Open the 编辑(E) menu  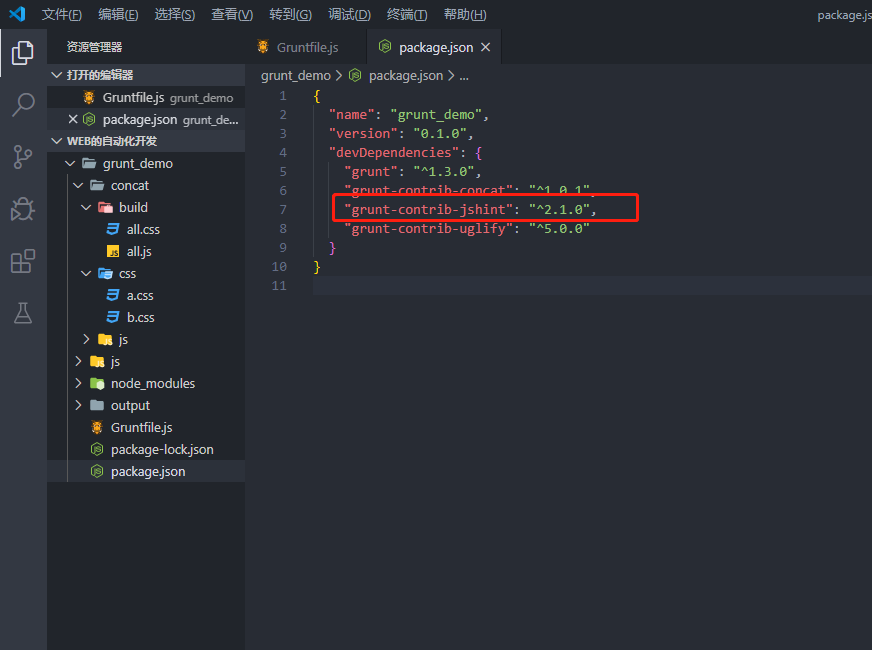click(118, 14)
